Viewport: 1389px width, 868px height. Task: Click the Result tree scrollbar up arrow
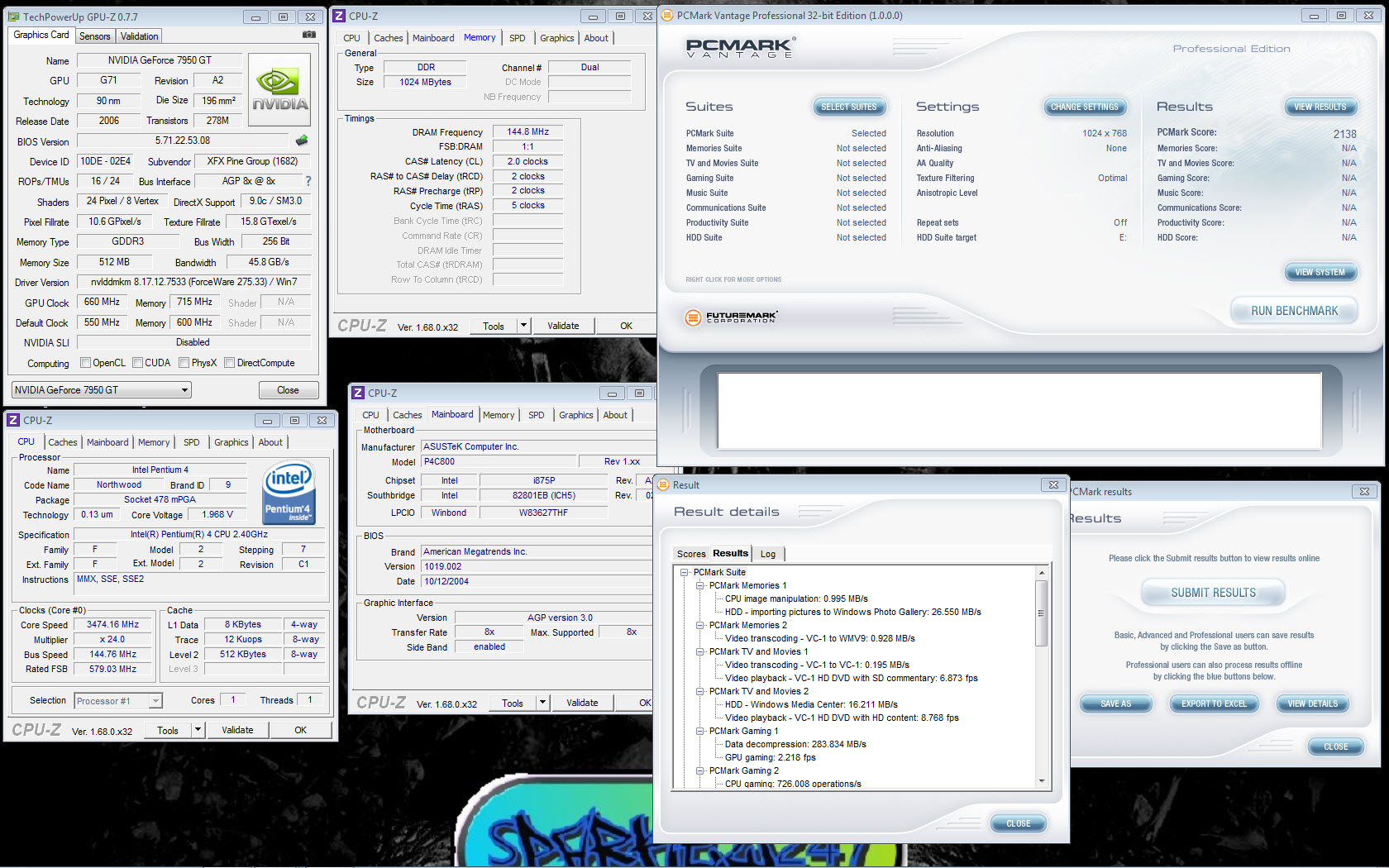pos(1042,572)
